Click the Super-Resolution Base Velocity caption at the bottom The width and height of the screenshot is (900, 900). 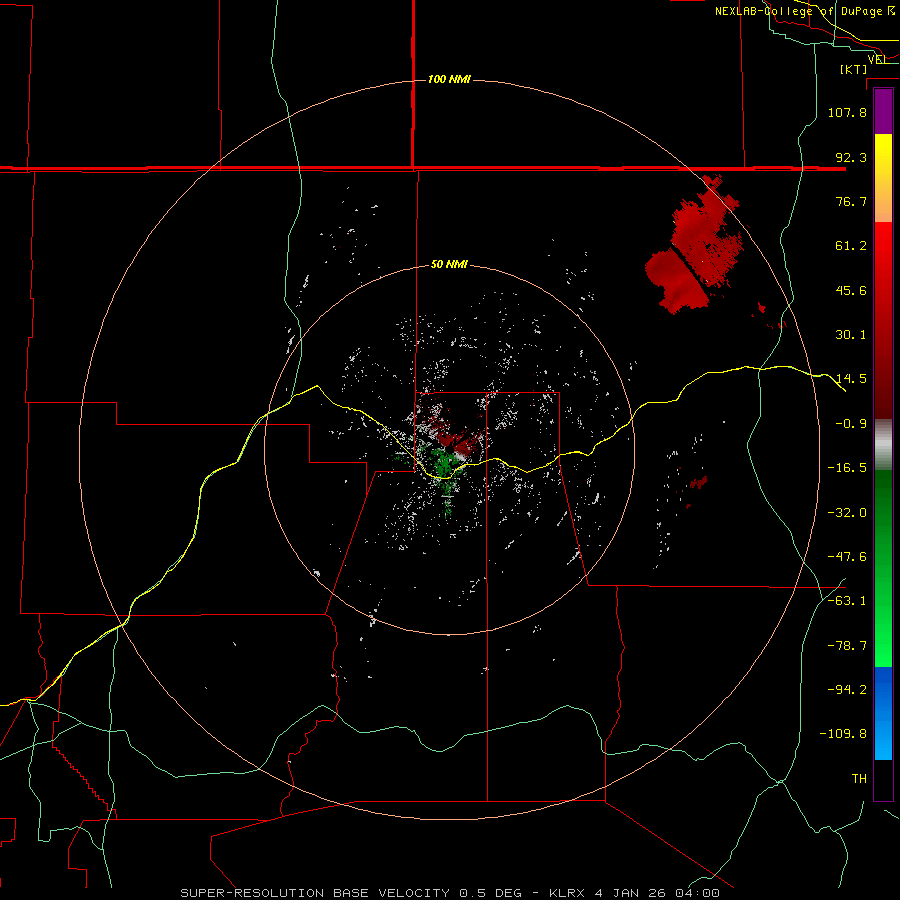pos(449,893)
